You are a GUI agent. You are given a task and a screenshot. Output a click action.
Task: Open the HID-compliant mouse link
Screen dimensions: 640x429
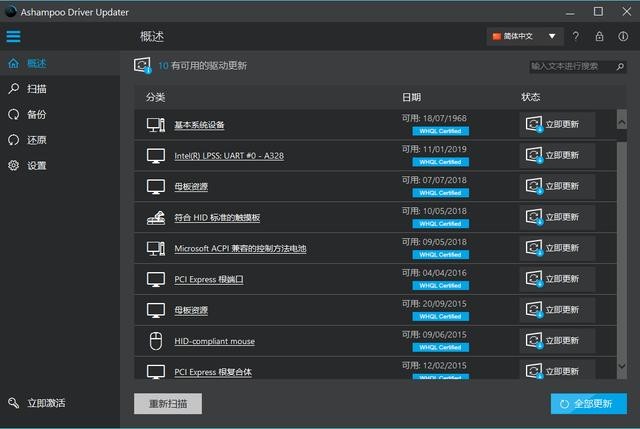(x=215, y=341)
